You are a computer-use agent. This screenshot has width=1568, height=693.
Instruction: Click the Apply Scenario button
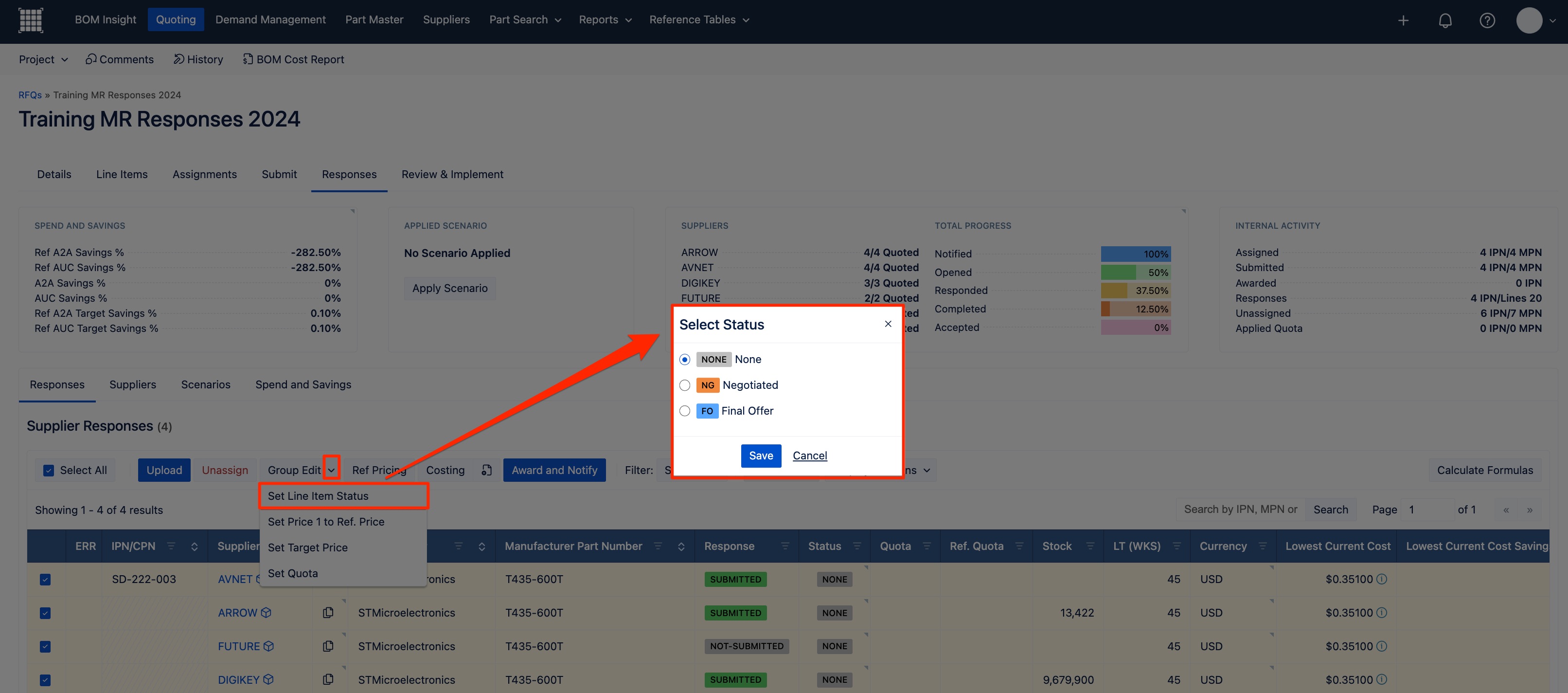[450, 288]
